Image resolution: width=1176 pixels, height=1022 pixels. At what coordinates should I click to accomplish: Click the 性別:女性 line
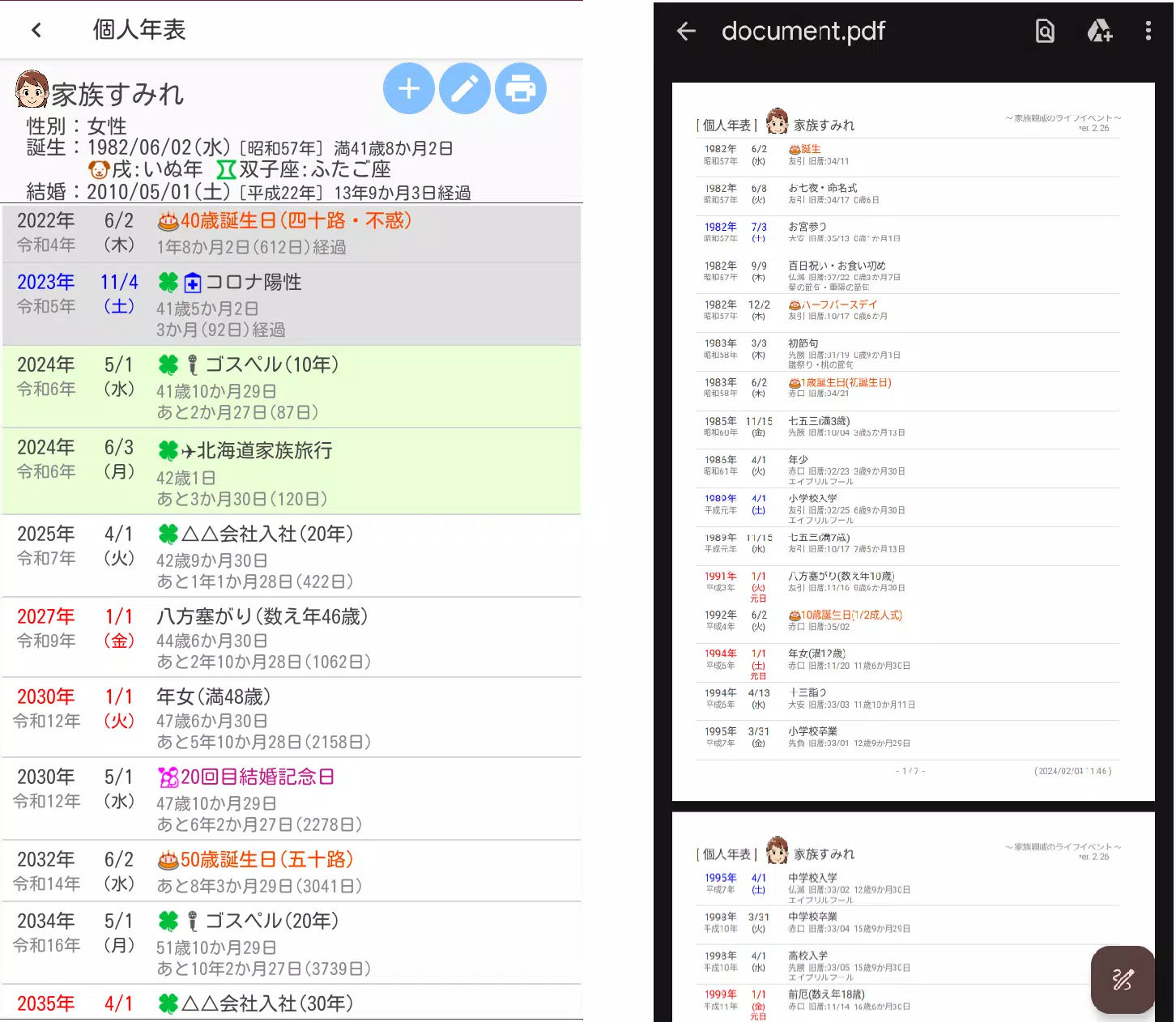coord(77,126)
